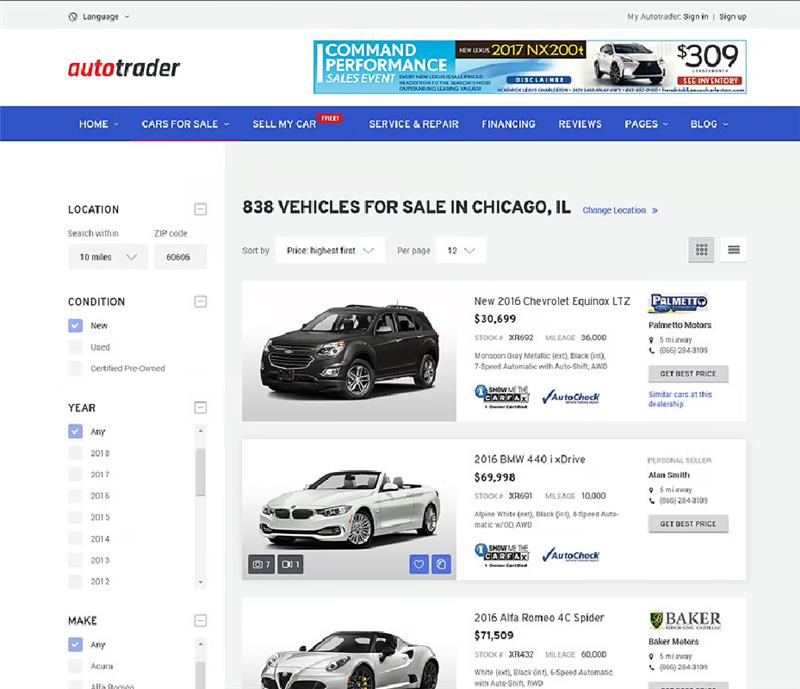Open the Blog menu
The height and width of the screenshot is (689, 800).
tap(709, 124)
